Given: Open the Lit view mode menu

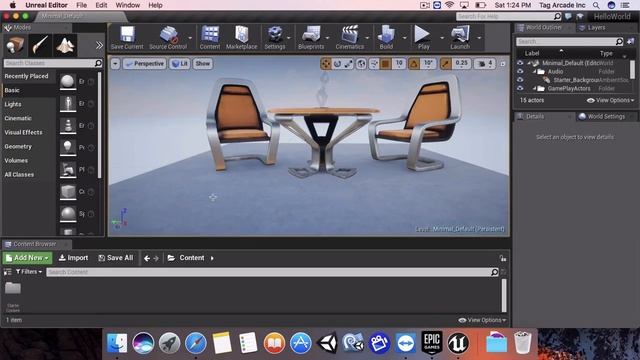Looking at the screenshot, I should [x=180, y=64].
